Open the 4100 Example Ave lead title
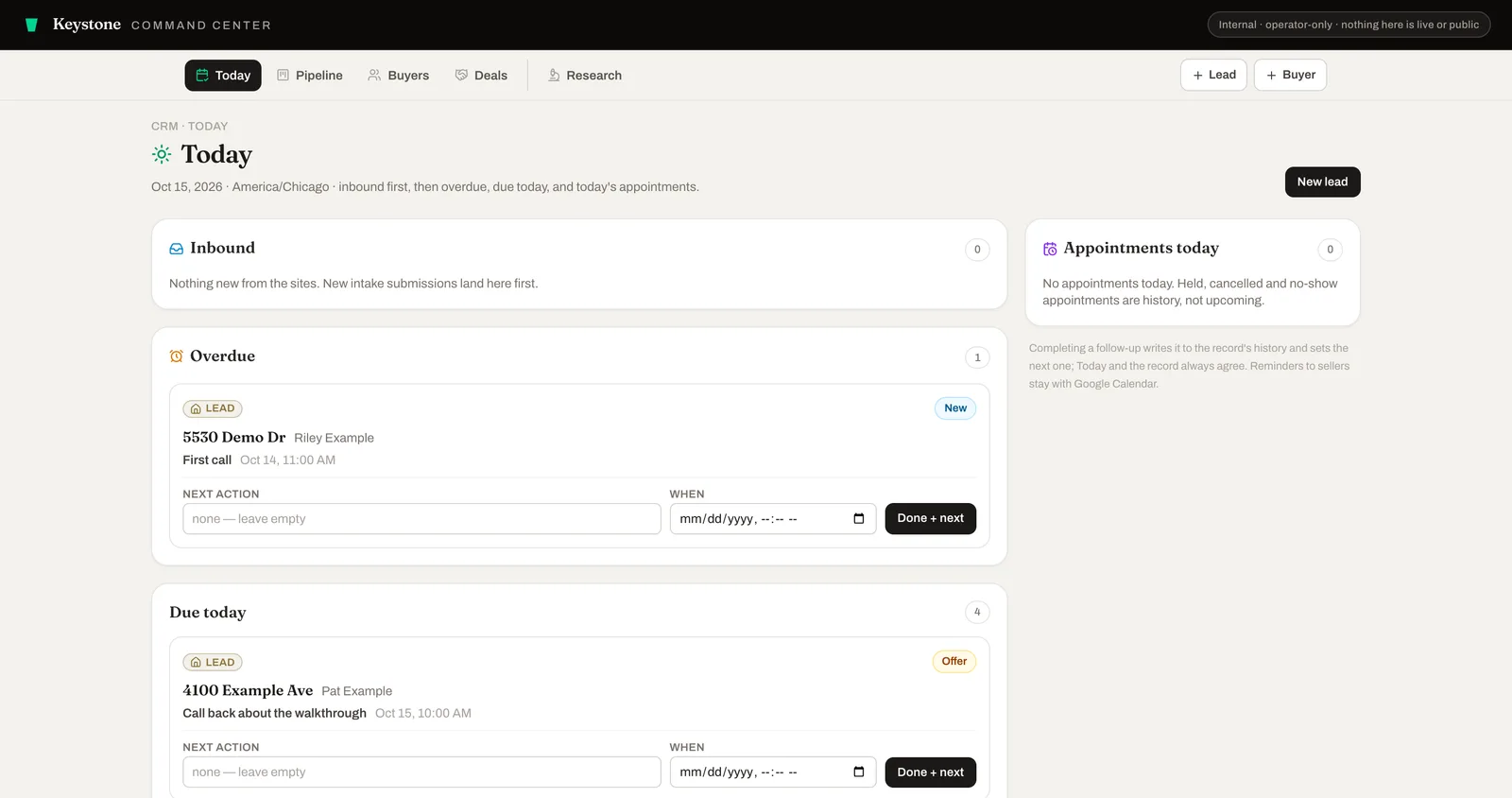The image size is (1512, 798). point(248,690)
